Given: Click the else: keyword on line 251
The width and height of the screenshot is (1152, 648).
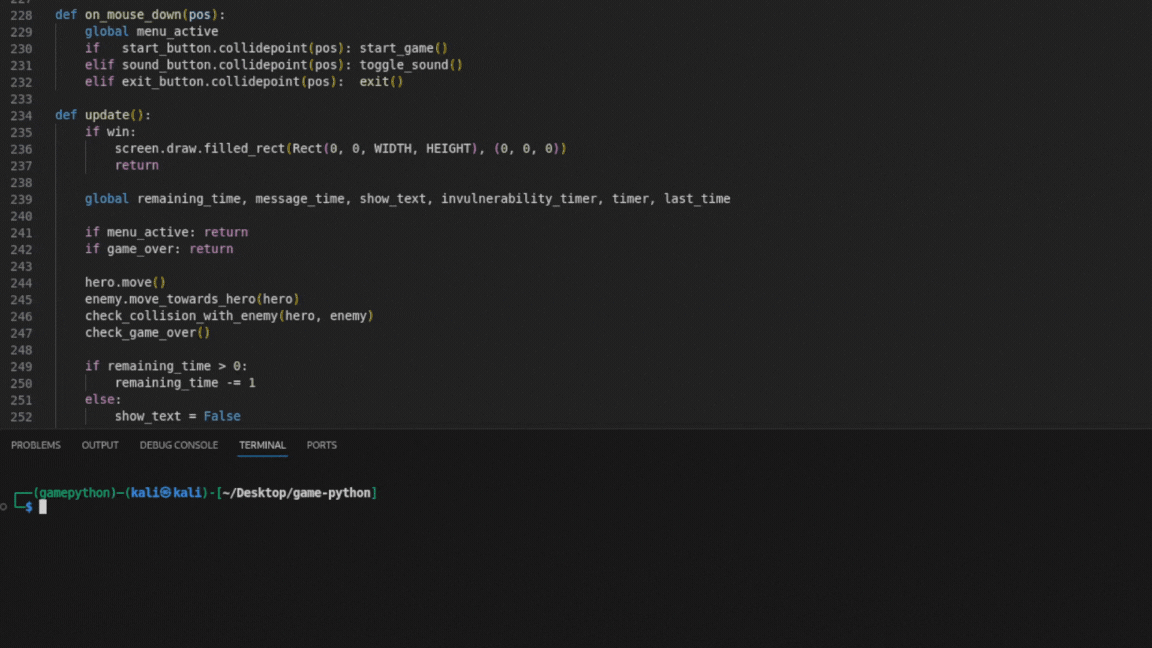Looking at the screenshot, I should click(x=103, y=400).
